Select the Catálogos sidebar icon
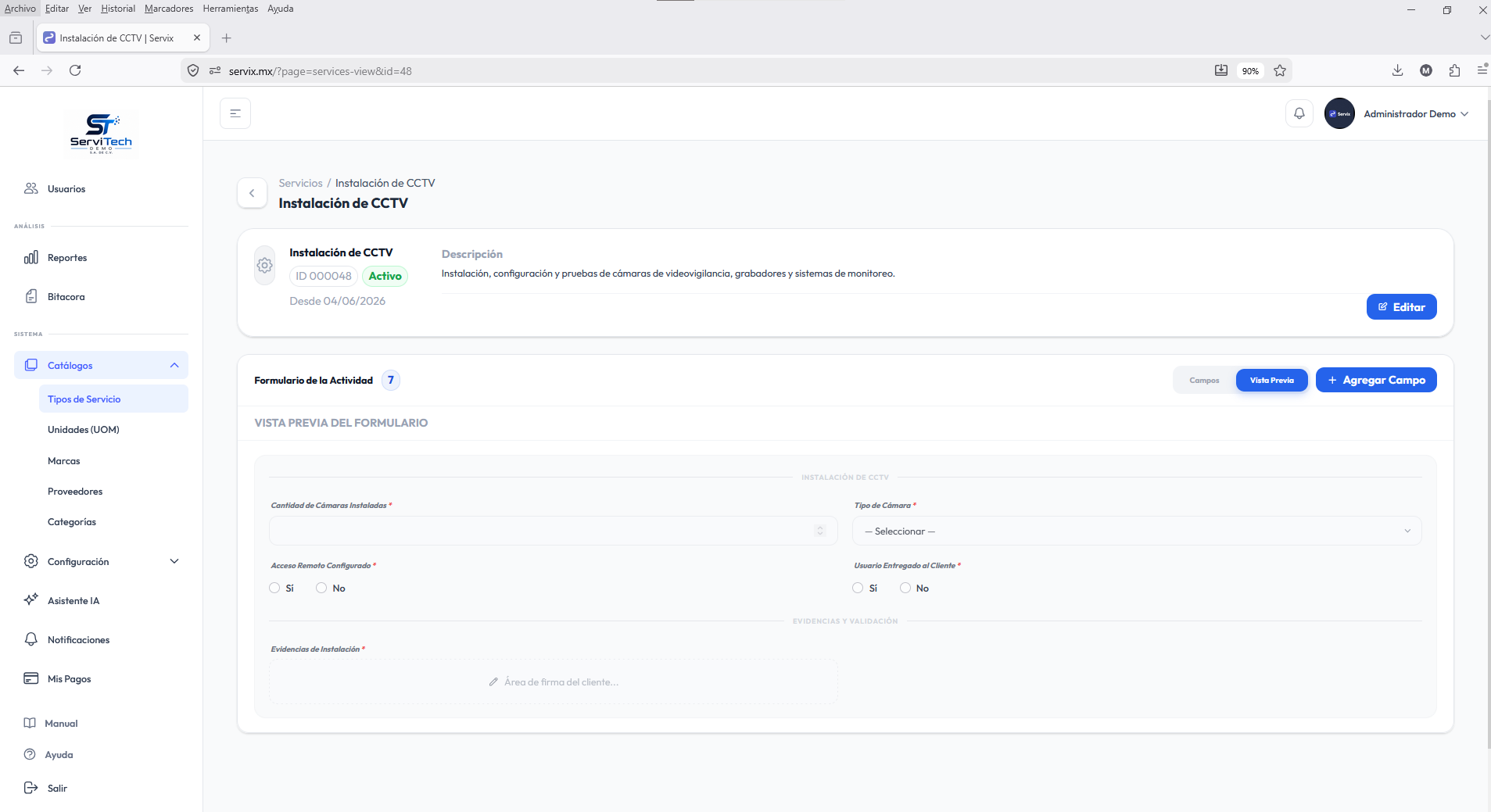The height and width of the screenshot is (812, 1491). 31,365
